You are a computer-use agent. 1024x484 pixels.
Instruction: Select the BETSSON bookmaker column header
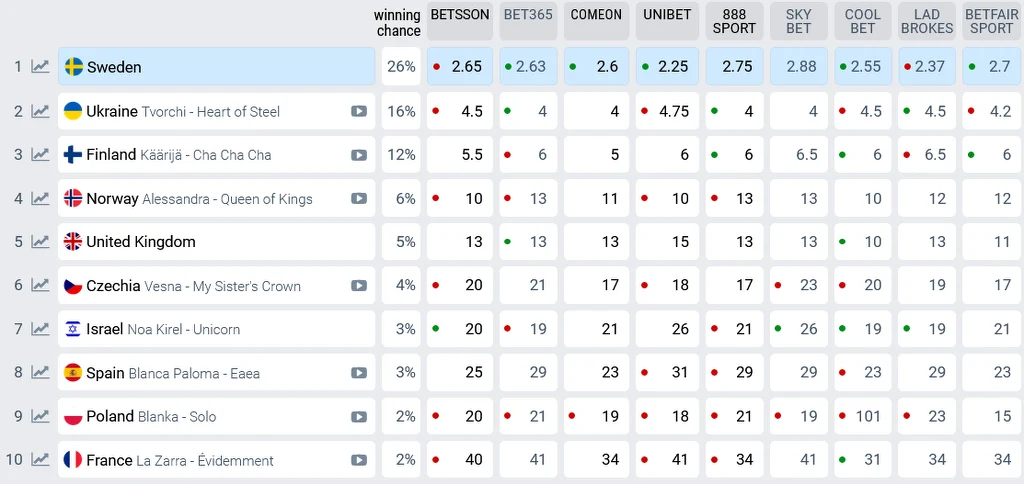click(x=460, y=15)
